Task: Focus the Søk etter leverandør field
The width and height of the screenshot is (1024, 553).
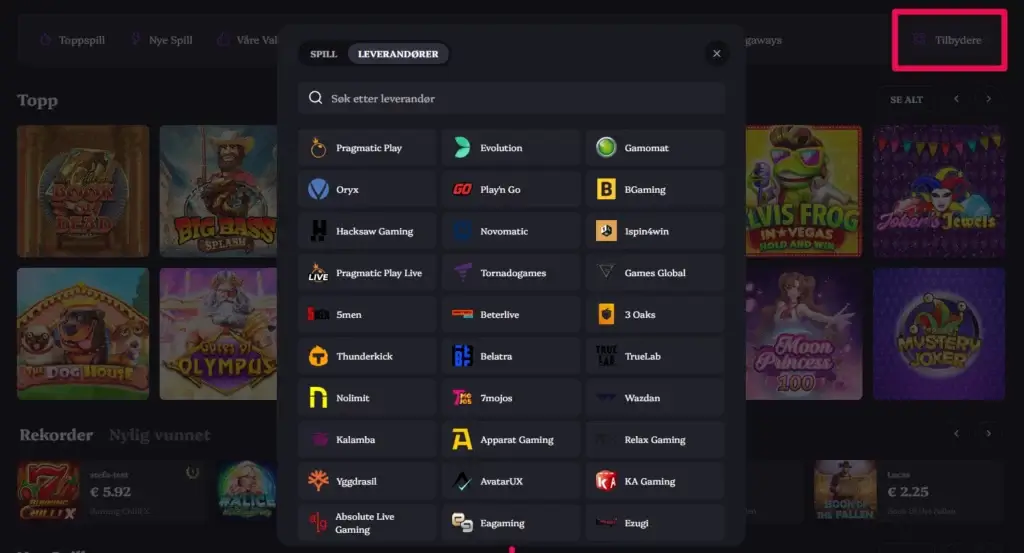Action: coord(511,98)
